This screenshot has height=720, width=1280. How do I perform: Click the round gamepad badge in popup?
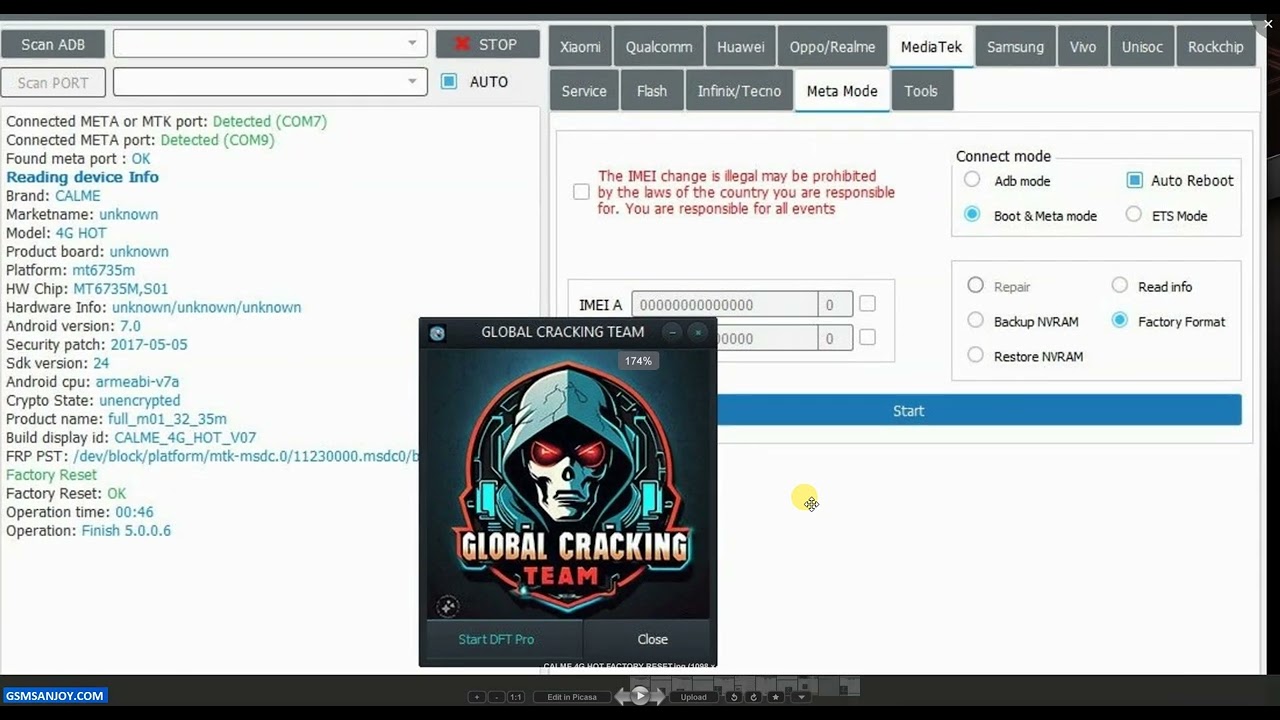(448, 606)
